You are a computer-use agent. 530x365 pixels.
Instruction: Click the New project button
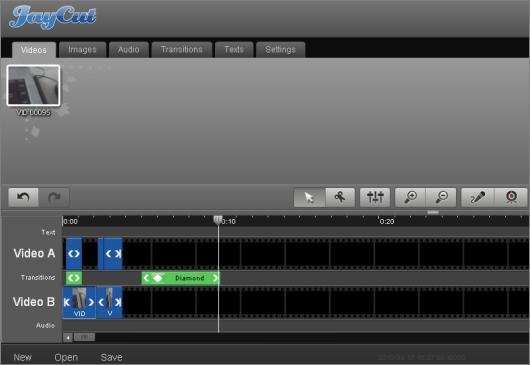pos(22,357)
